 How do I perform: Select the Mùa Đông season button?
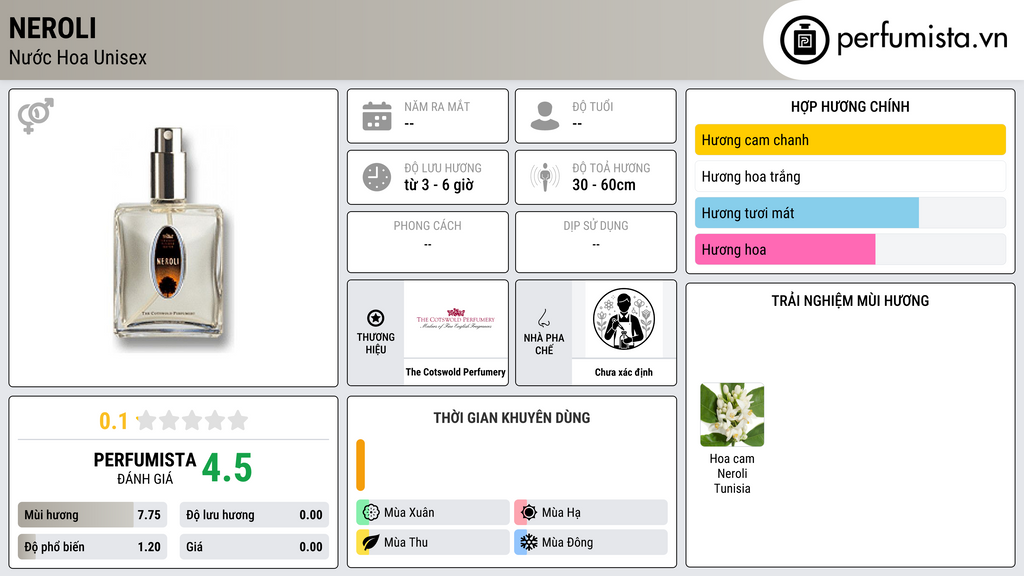(591, 542)
